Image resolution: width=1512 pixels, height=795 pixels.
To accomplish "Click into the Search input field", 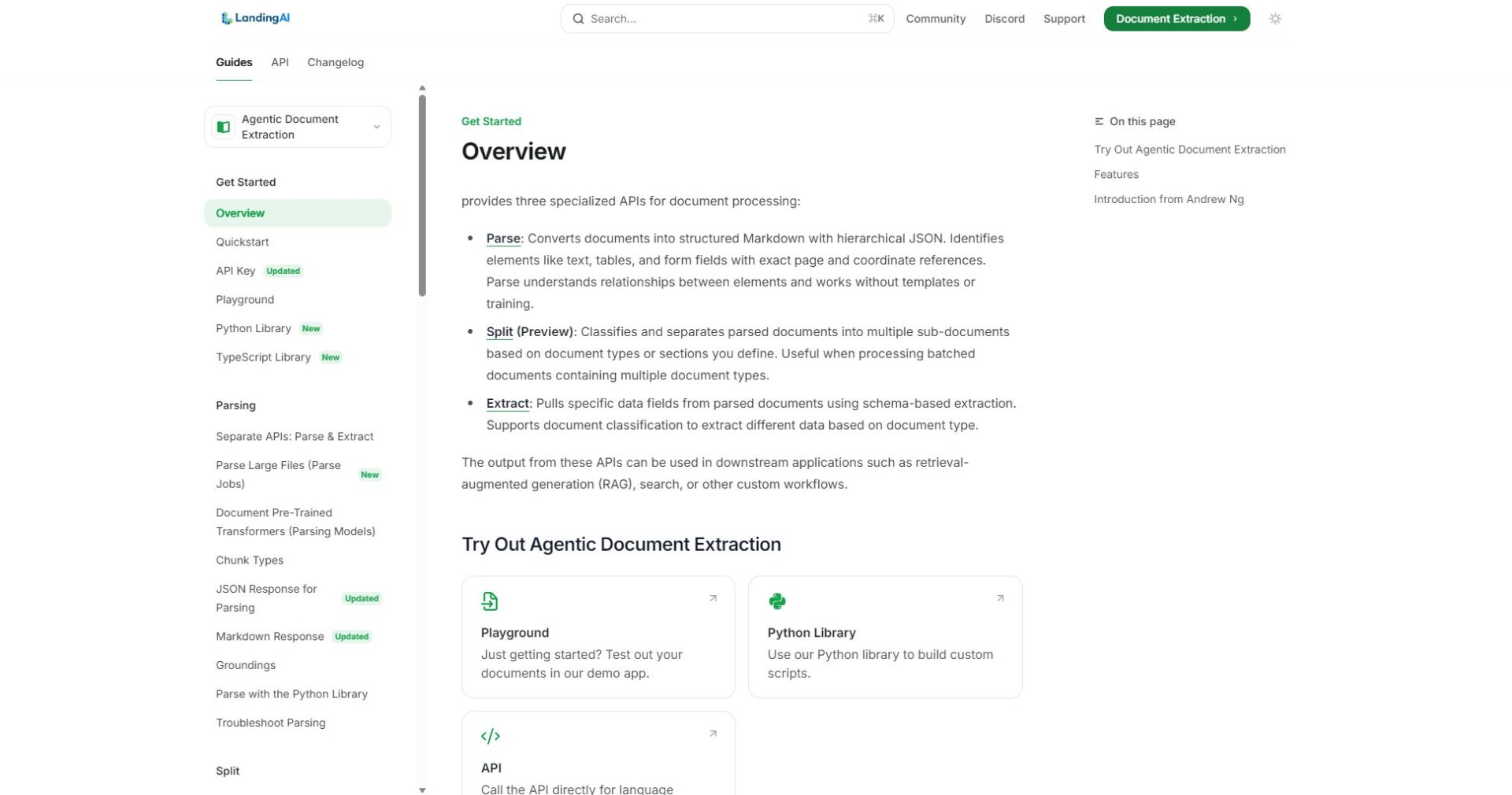I will [724, 19].
